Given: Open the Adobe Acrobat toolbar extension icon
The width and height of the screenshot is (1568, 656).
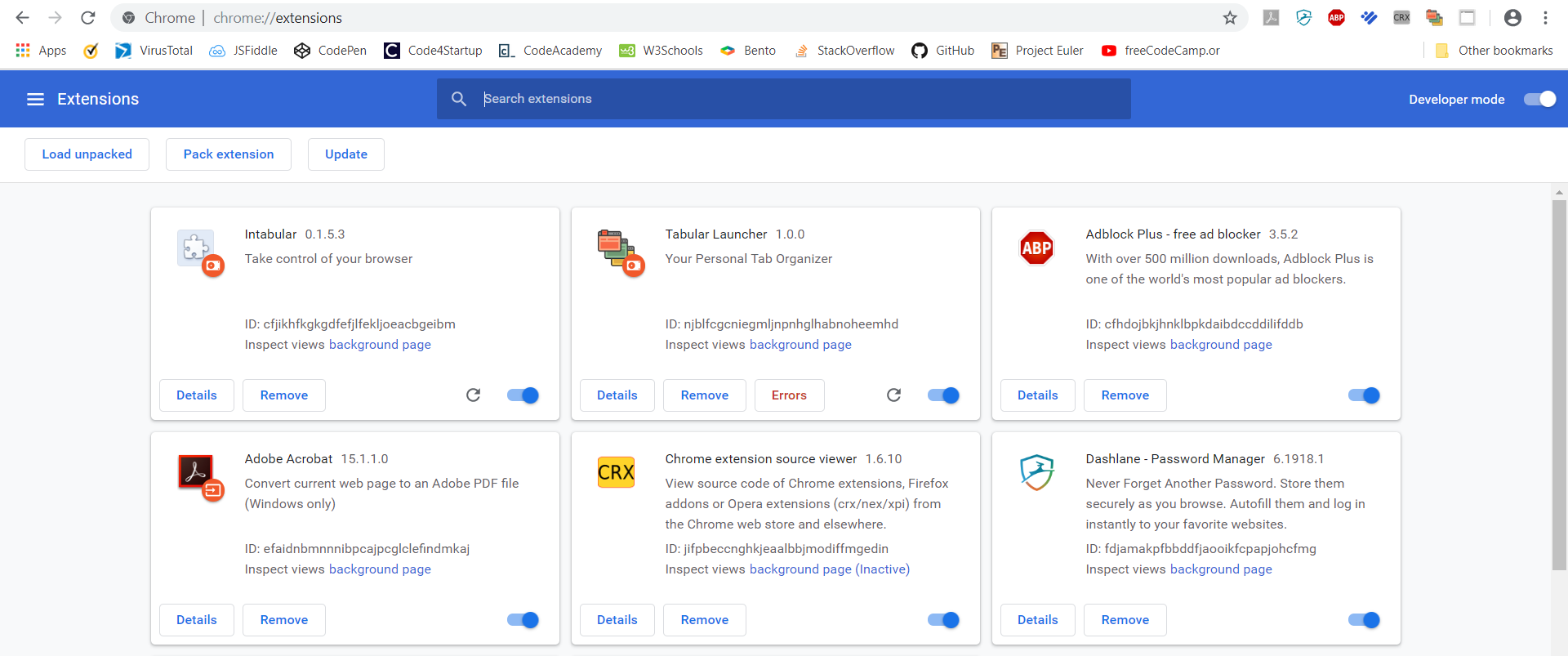Looking at the screenshot, I should (x=1271, y=17).
